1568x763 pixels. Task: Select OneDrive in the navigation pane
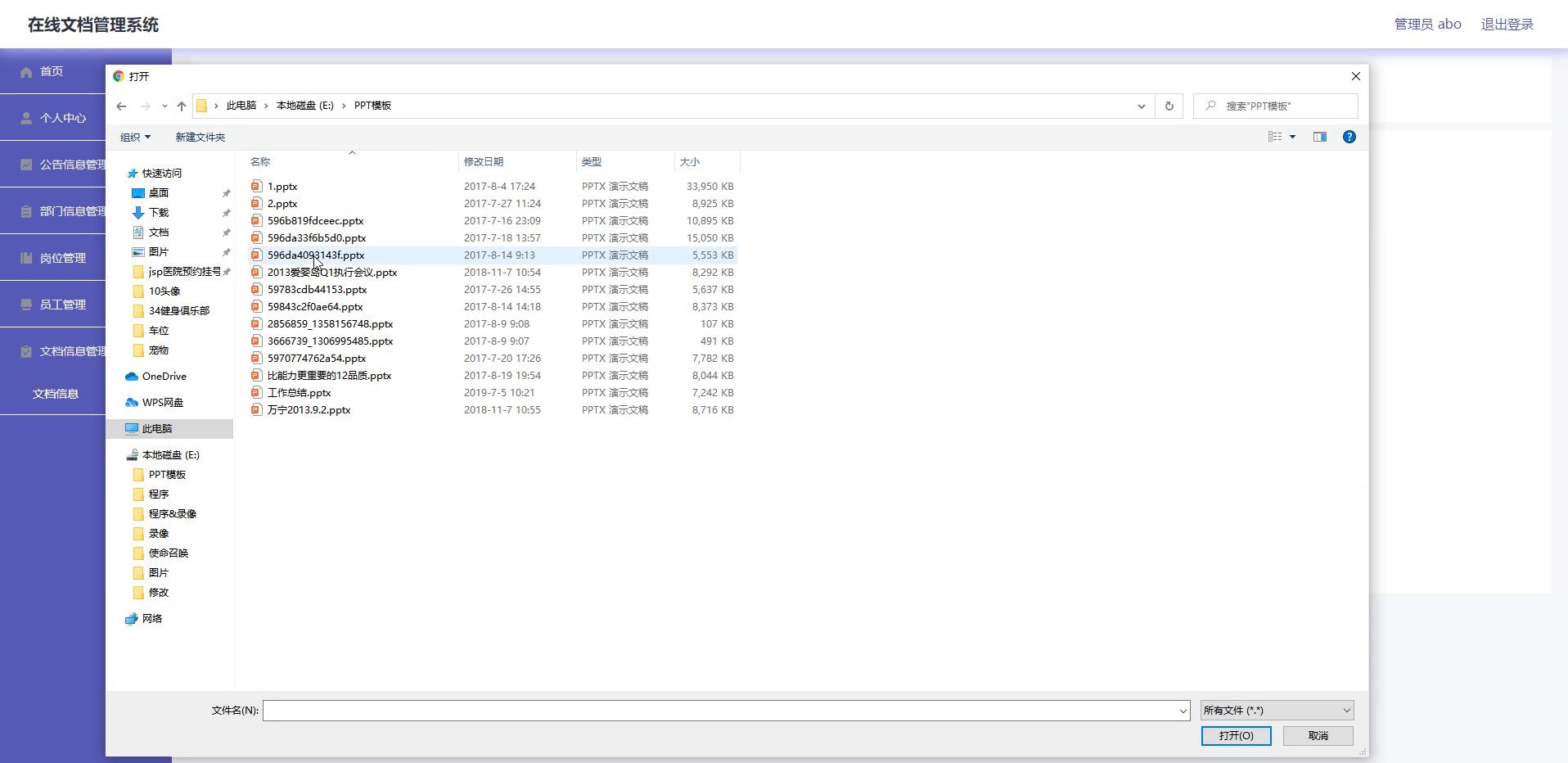click(164, 377)
